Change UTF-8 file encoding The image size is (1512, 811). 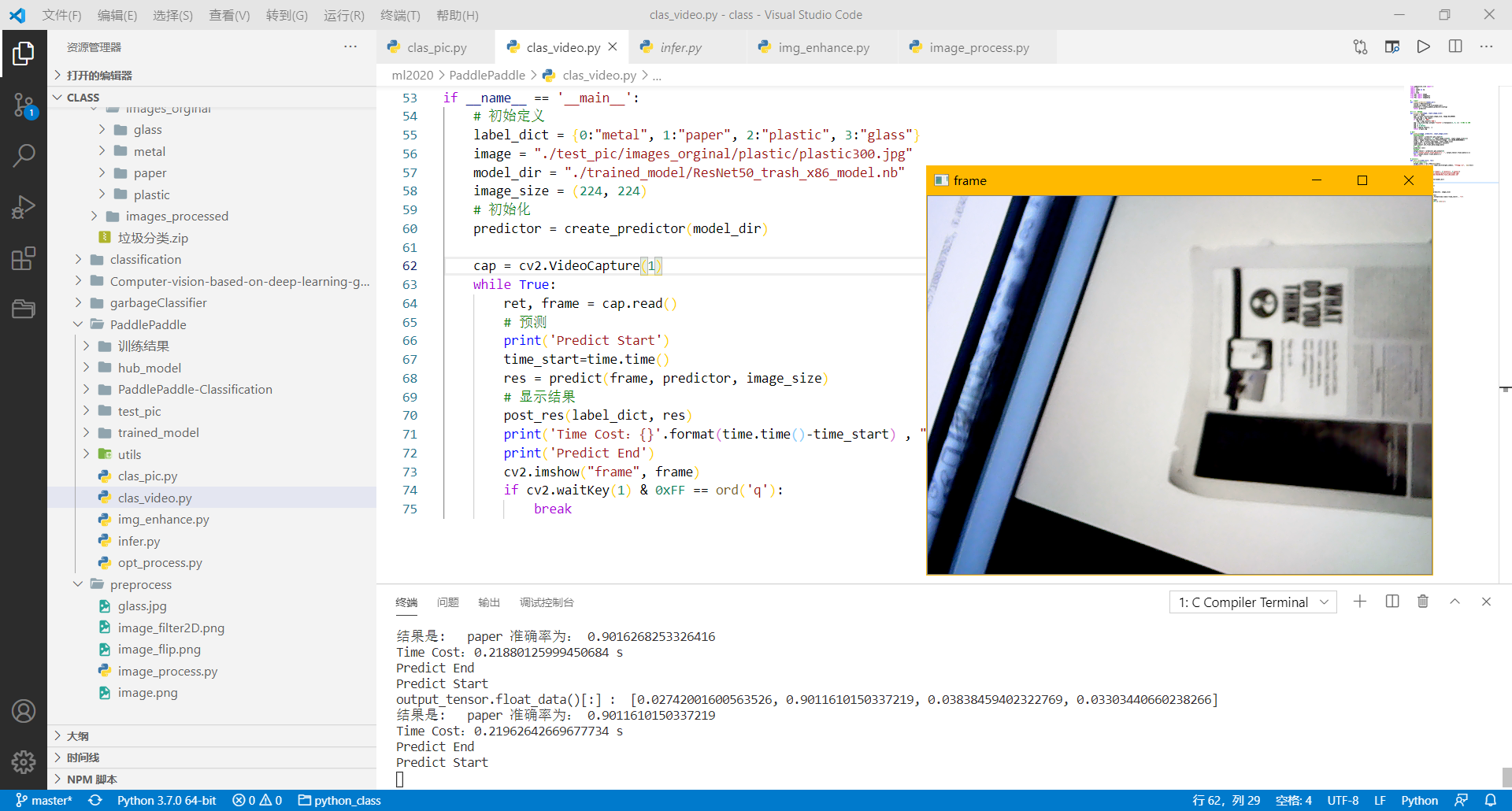click(1343, 800)
